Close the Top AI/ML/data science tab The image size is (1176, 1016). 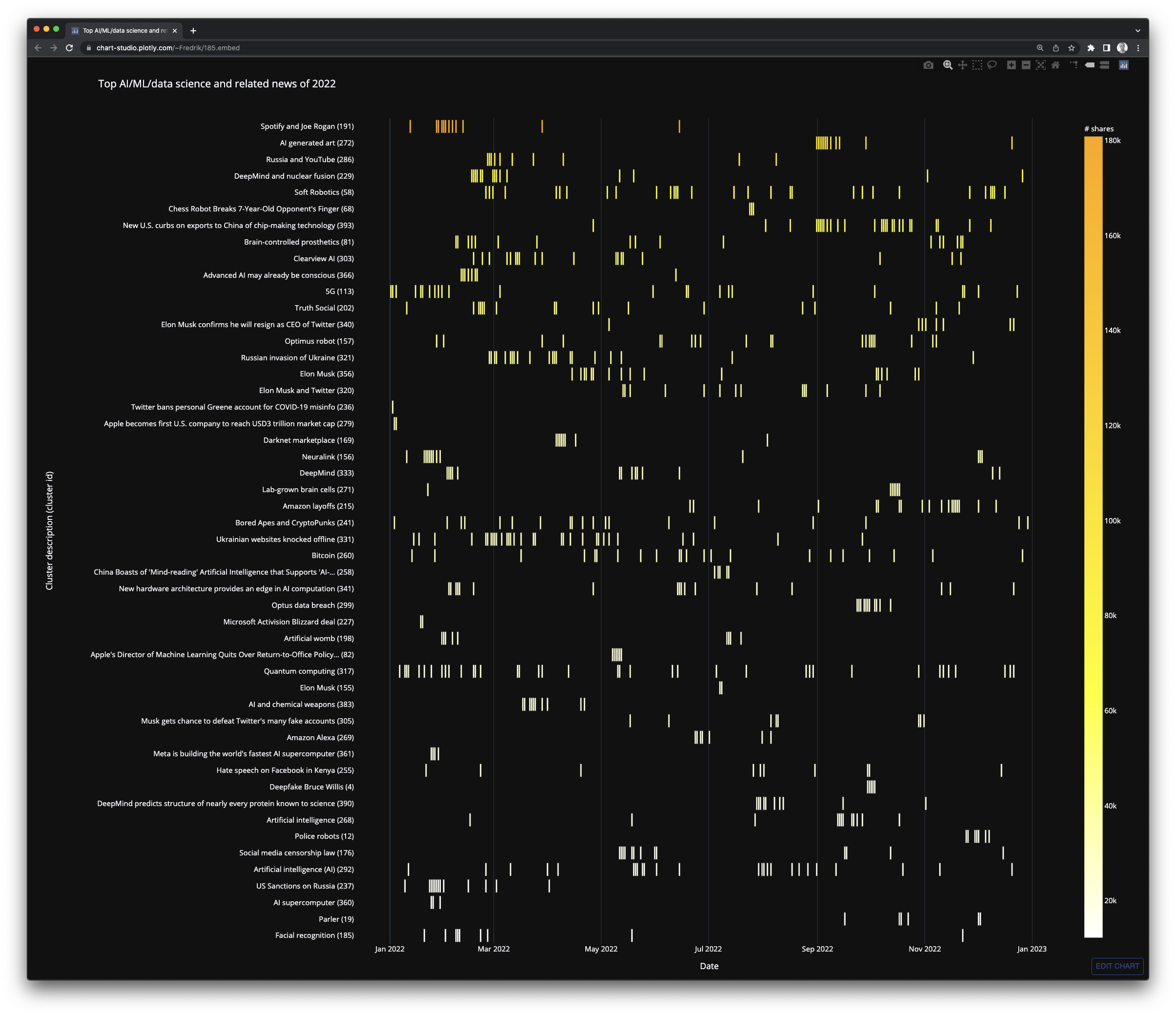click(175, 31)
